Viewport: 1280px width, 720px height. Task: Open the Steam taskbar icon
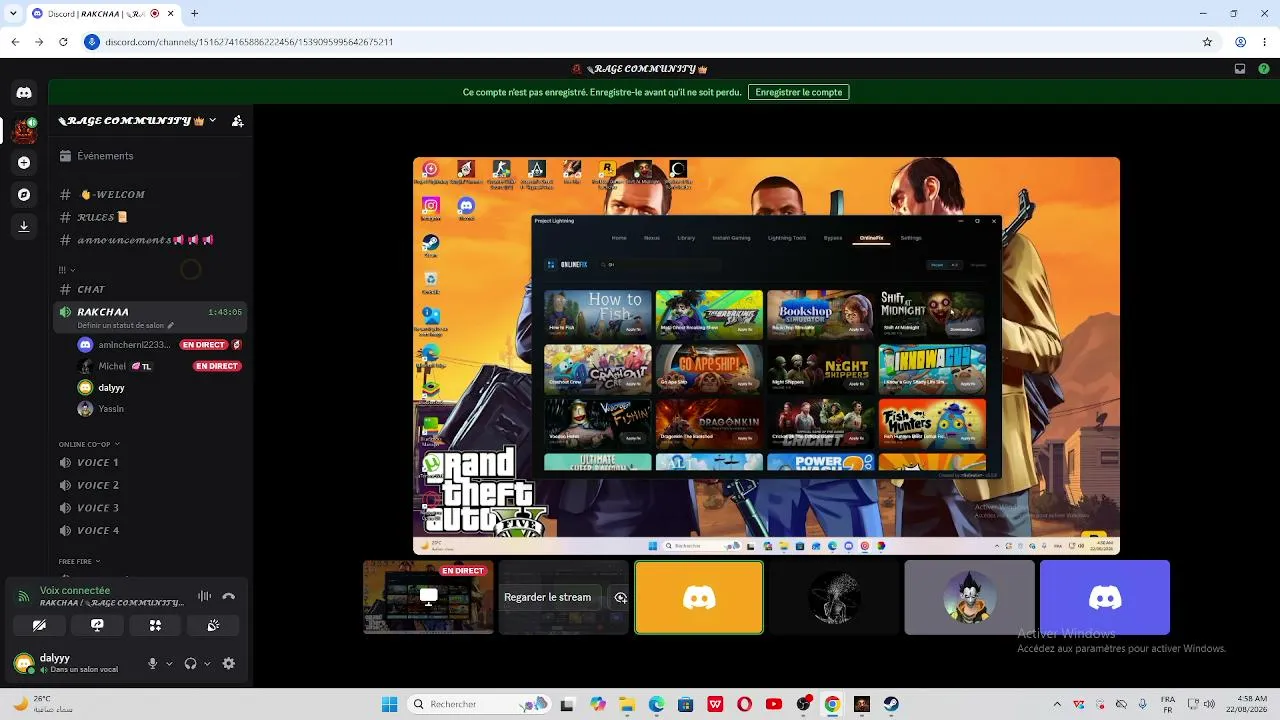(891, 704)
